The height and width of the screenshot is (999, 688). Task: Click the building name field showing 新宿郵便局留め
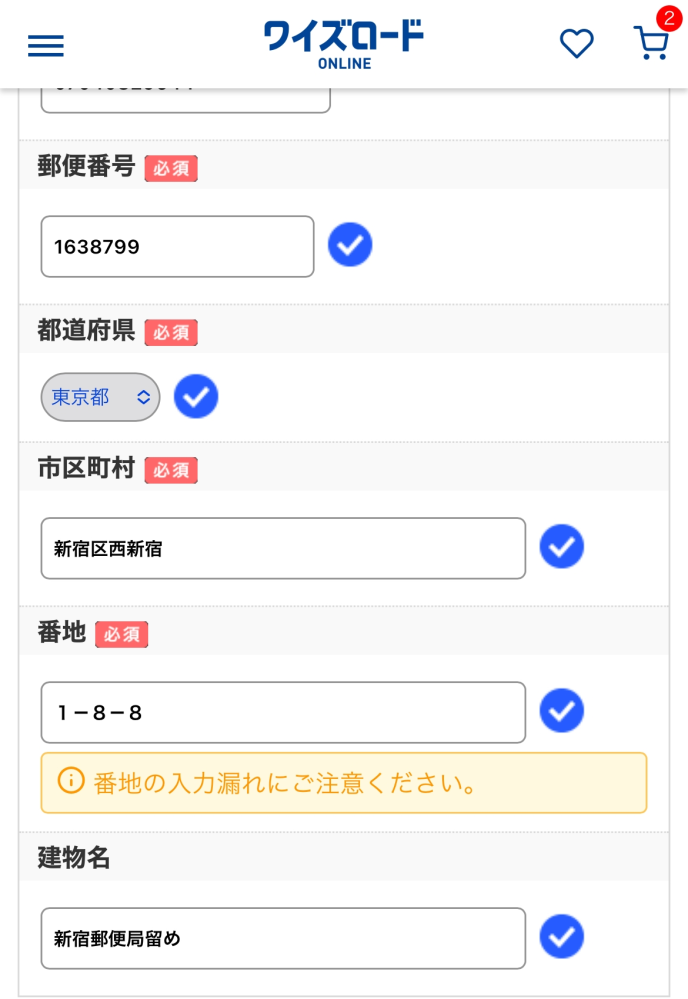pyautogui.click(x=283, y=938)
